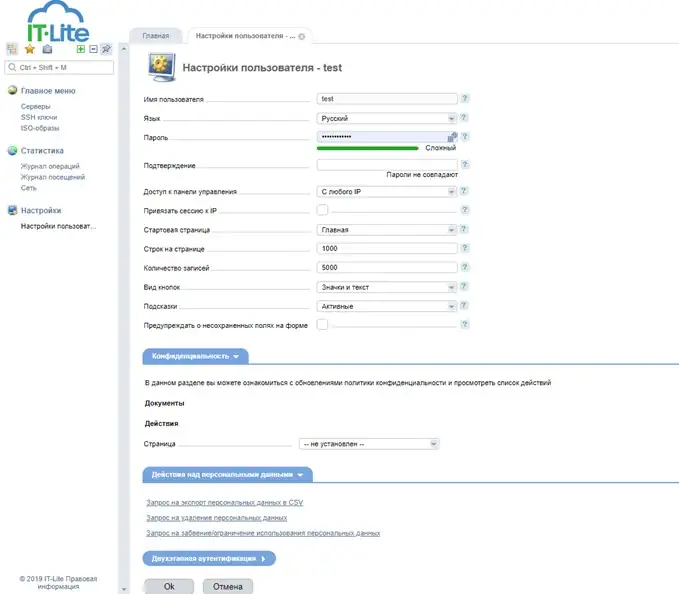Enable Привязать сессию к IP checkbox
The width and height of the screenshot is (679, 594).
323,211
